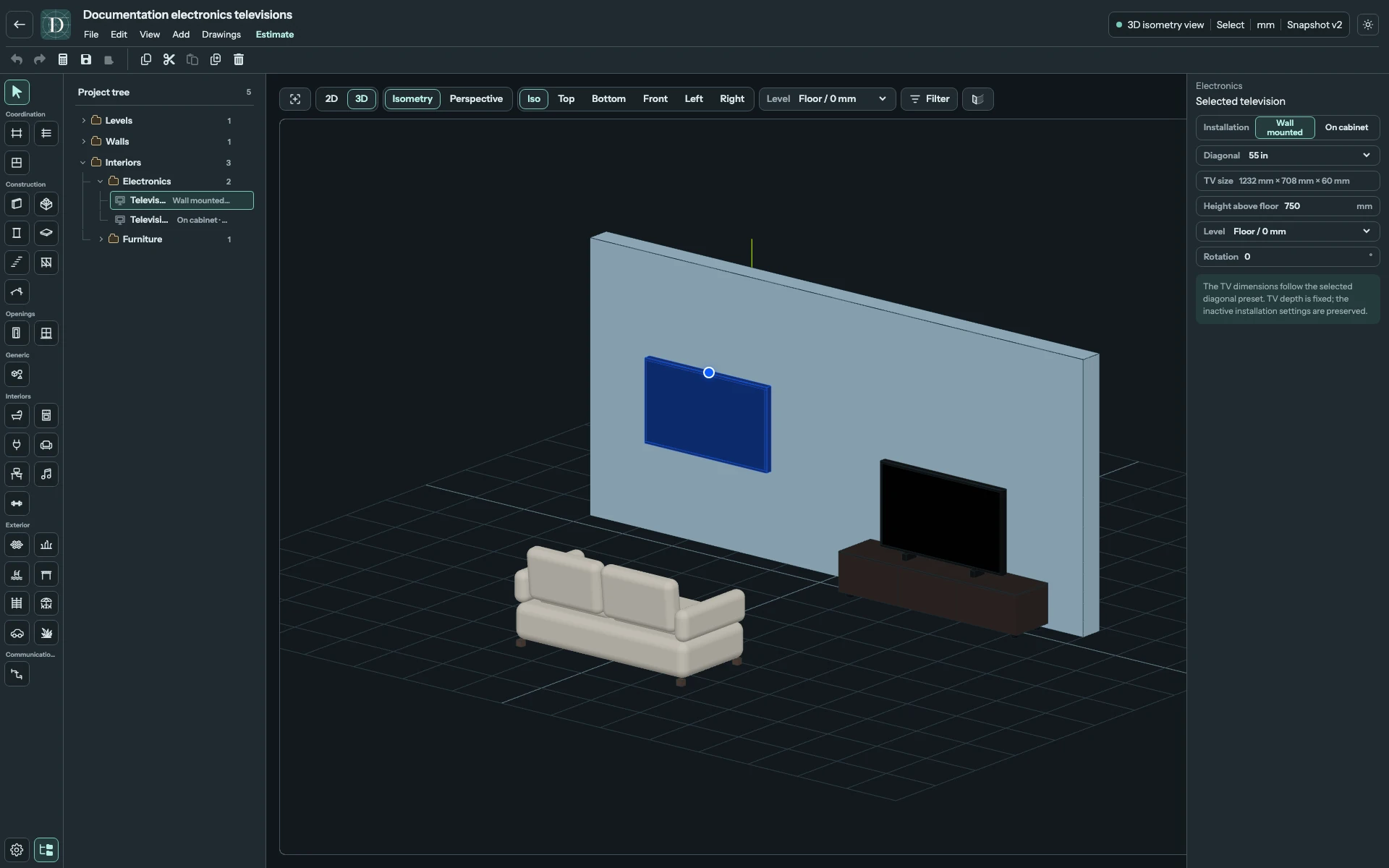Viewport: 1389px width, 868px height.
Task: Click the dumbbell fitness tool icon
Action: (17, 503)
